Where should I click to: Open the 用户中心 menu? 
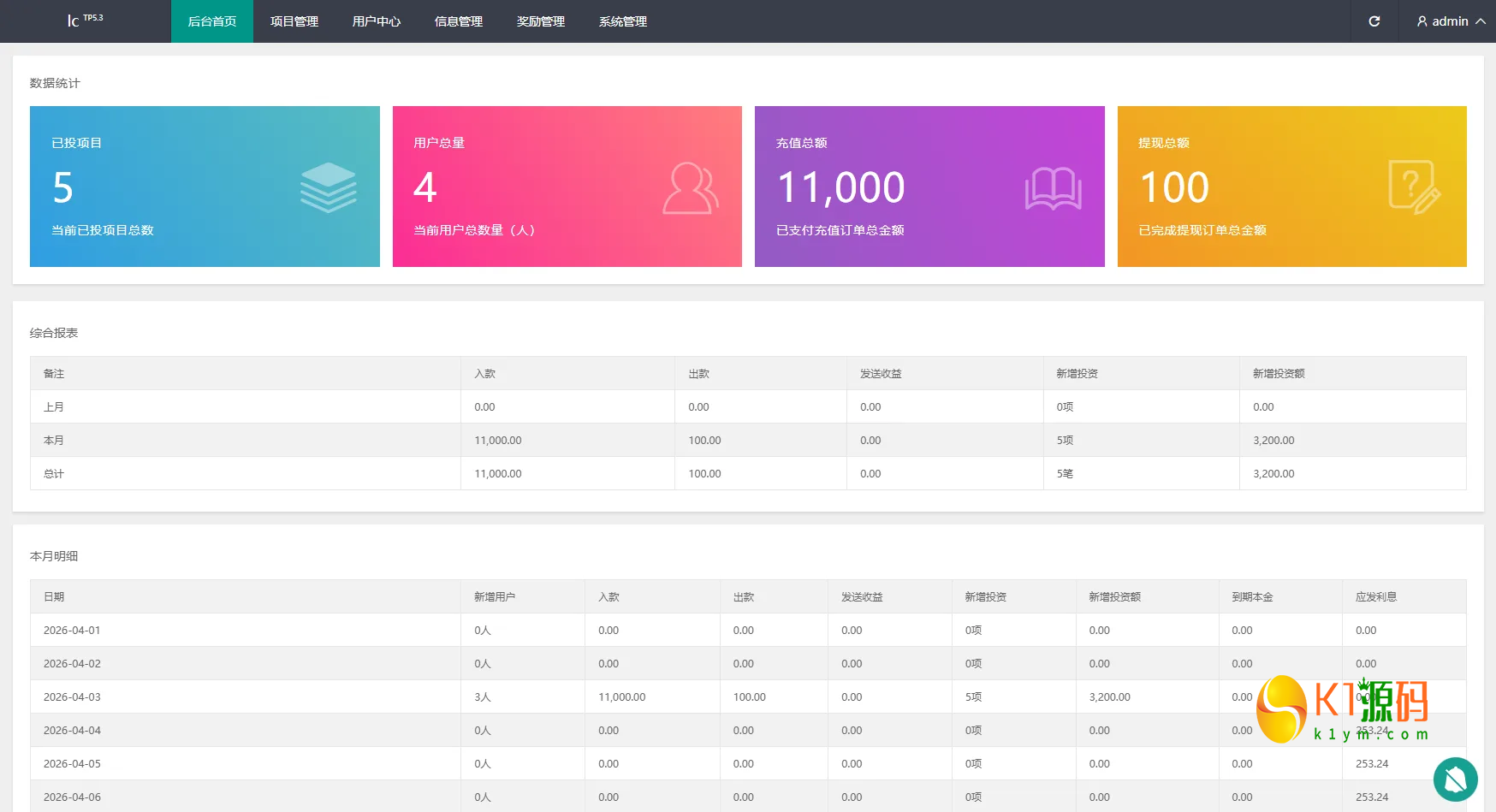click(x=377, y=21)
